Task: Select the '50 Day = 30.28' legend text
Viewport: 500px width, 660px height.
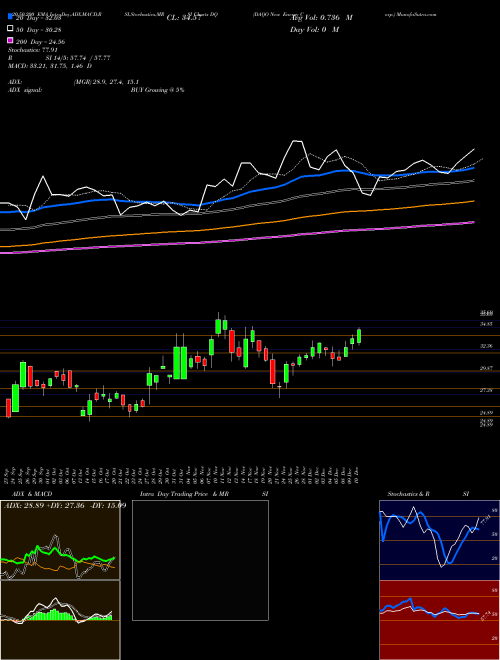Action: 38,29
